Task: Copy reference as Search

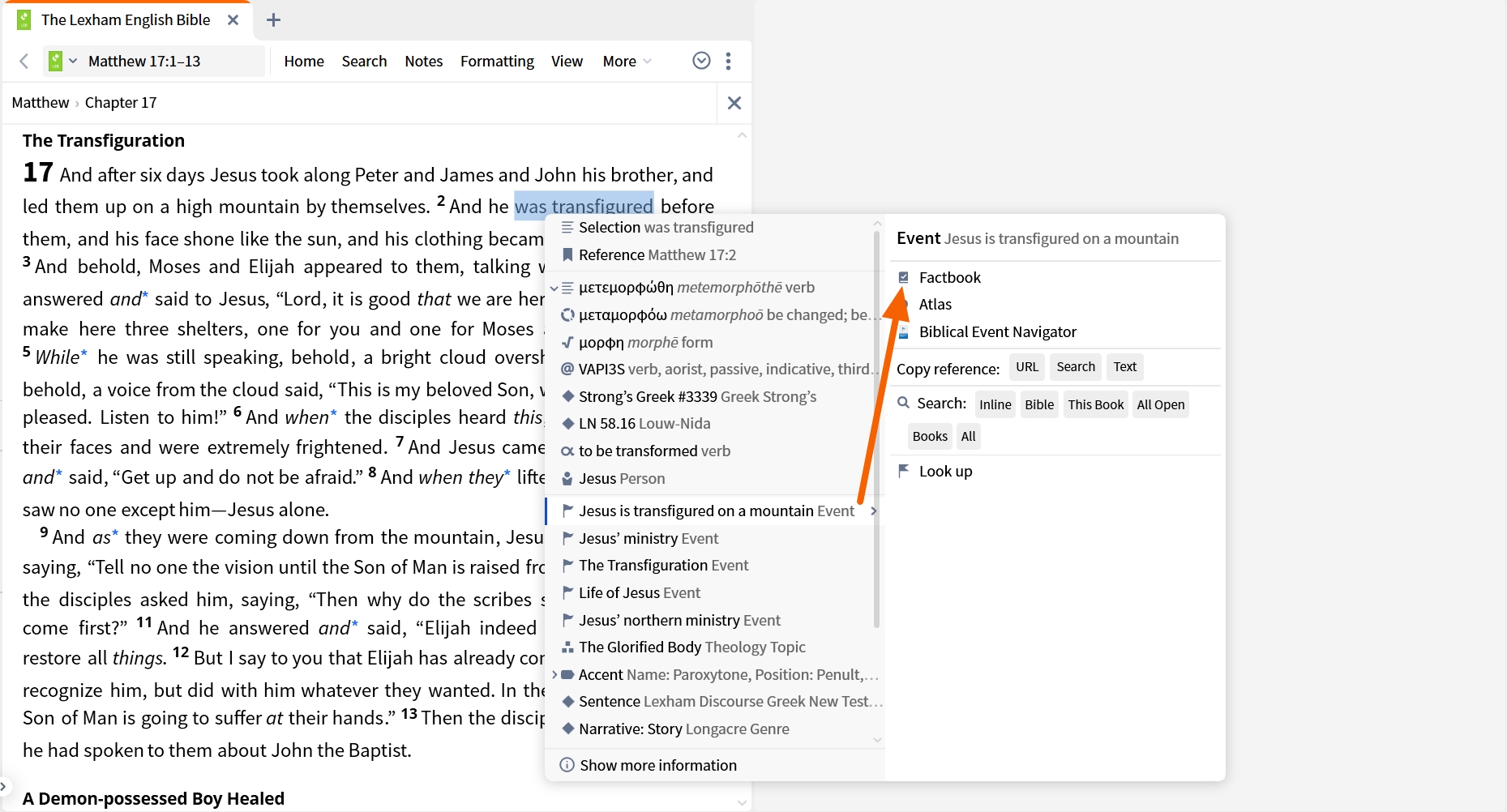Action: point(1076,367)
